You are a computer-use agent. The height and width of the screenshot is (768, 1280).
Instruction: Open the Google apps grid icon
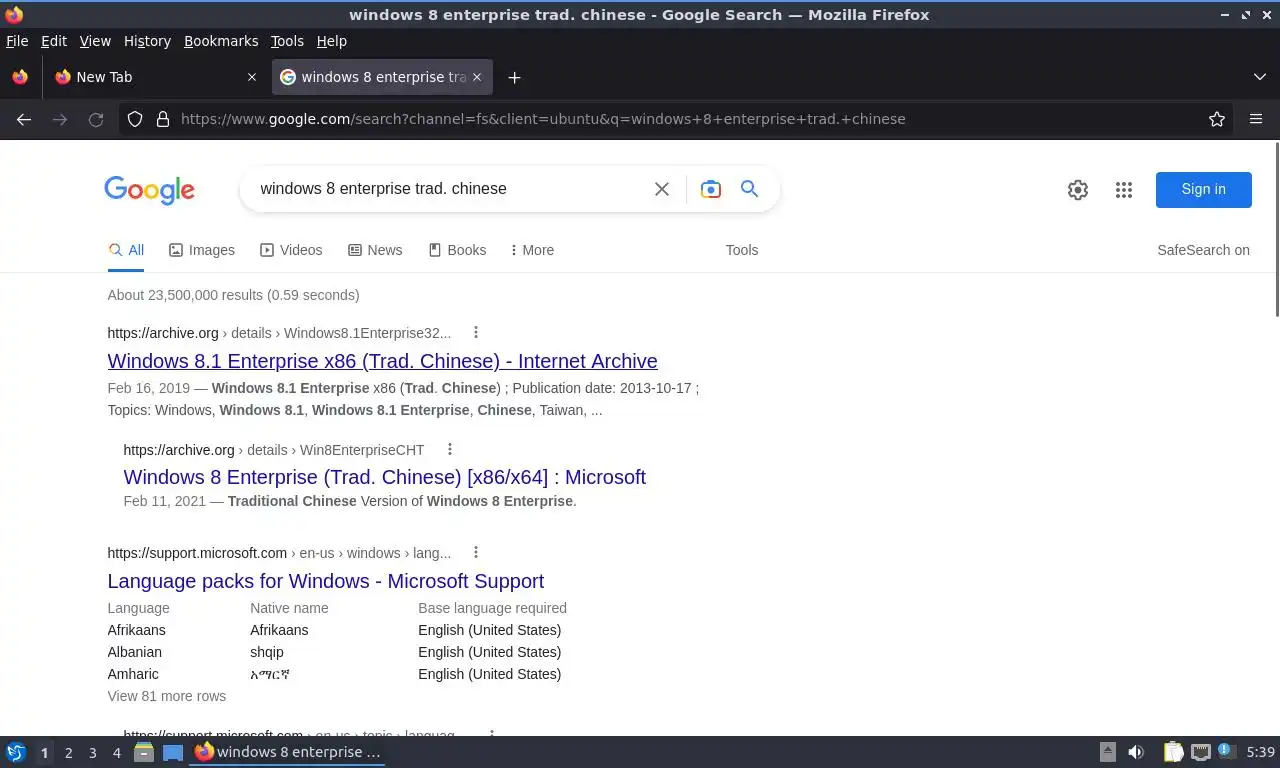click(x=1124, y=190)
